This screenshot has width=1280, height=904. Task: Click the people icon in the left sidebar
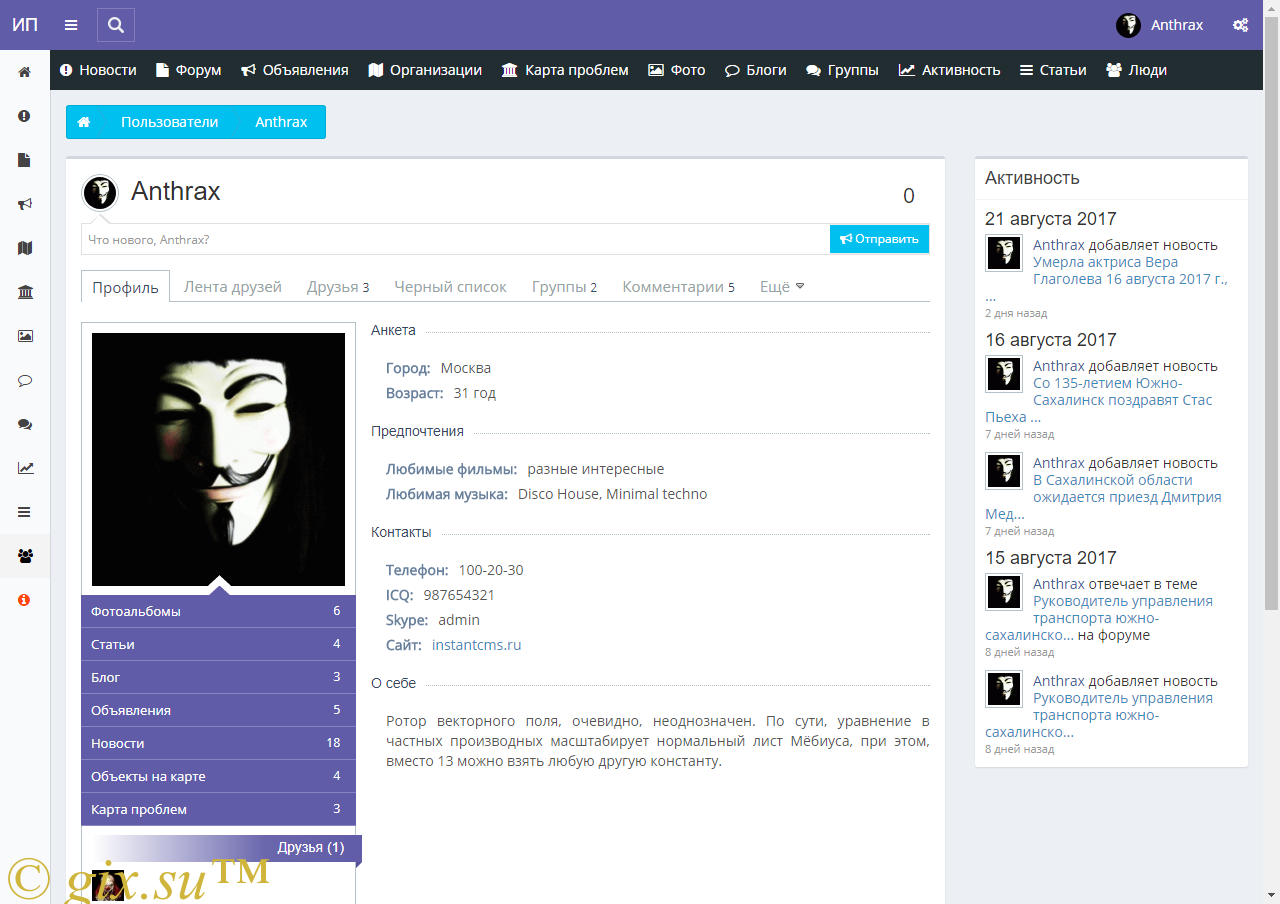[25, 556]
